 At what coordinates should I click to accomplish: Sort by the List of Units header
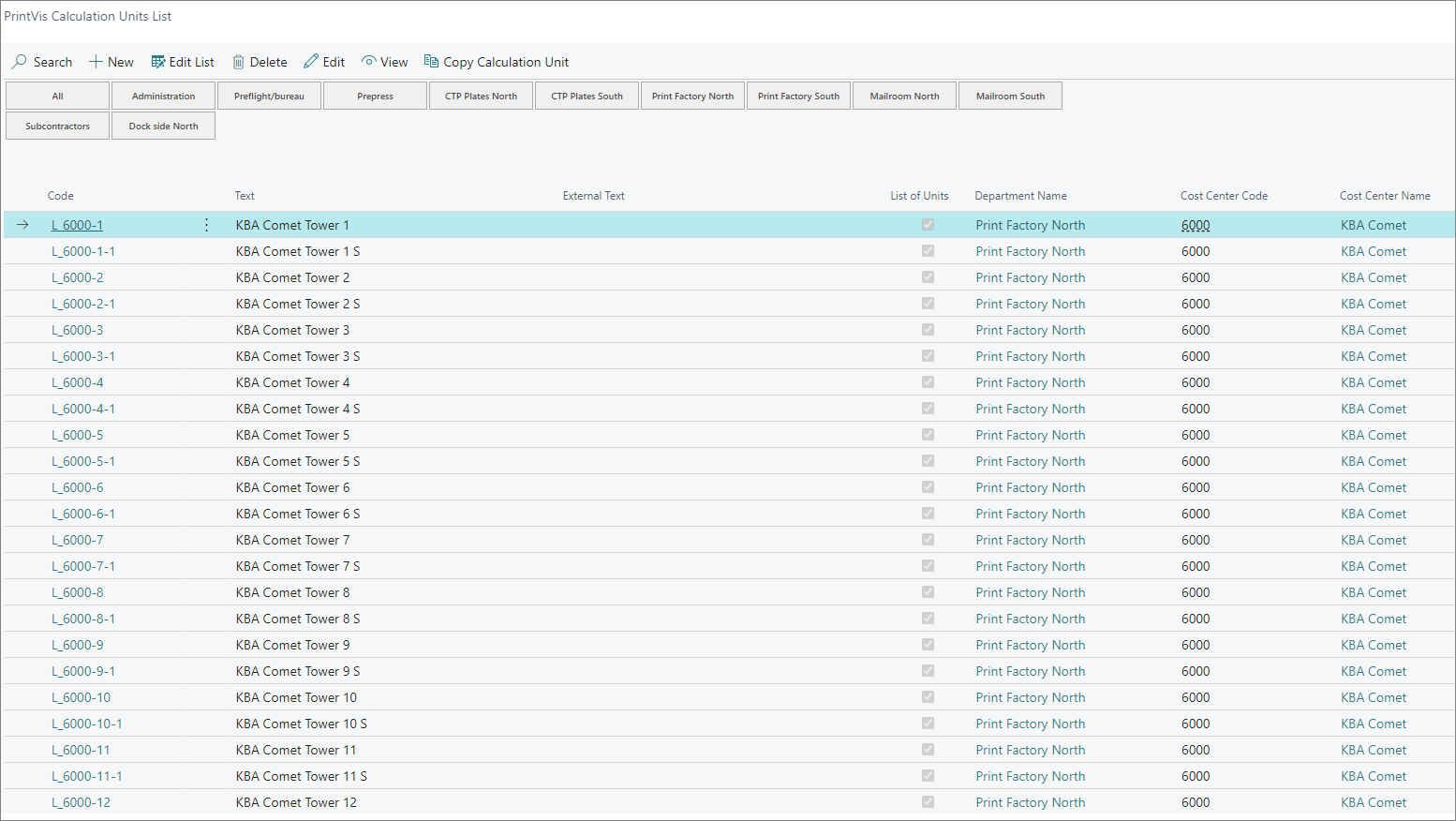coord(919,196)
